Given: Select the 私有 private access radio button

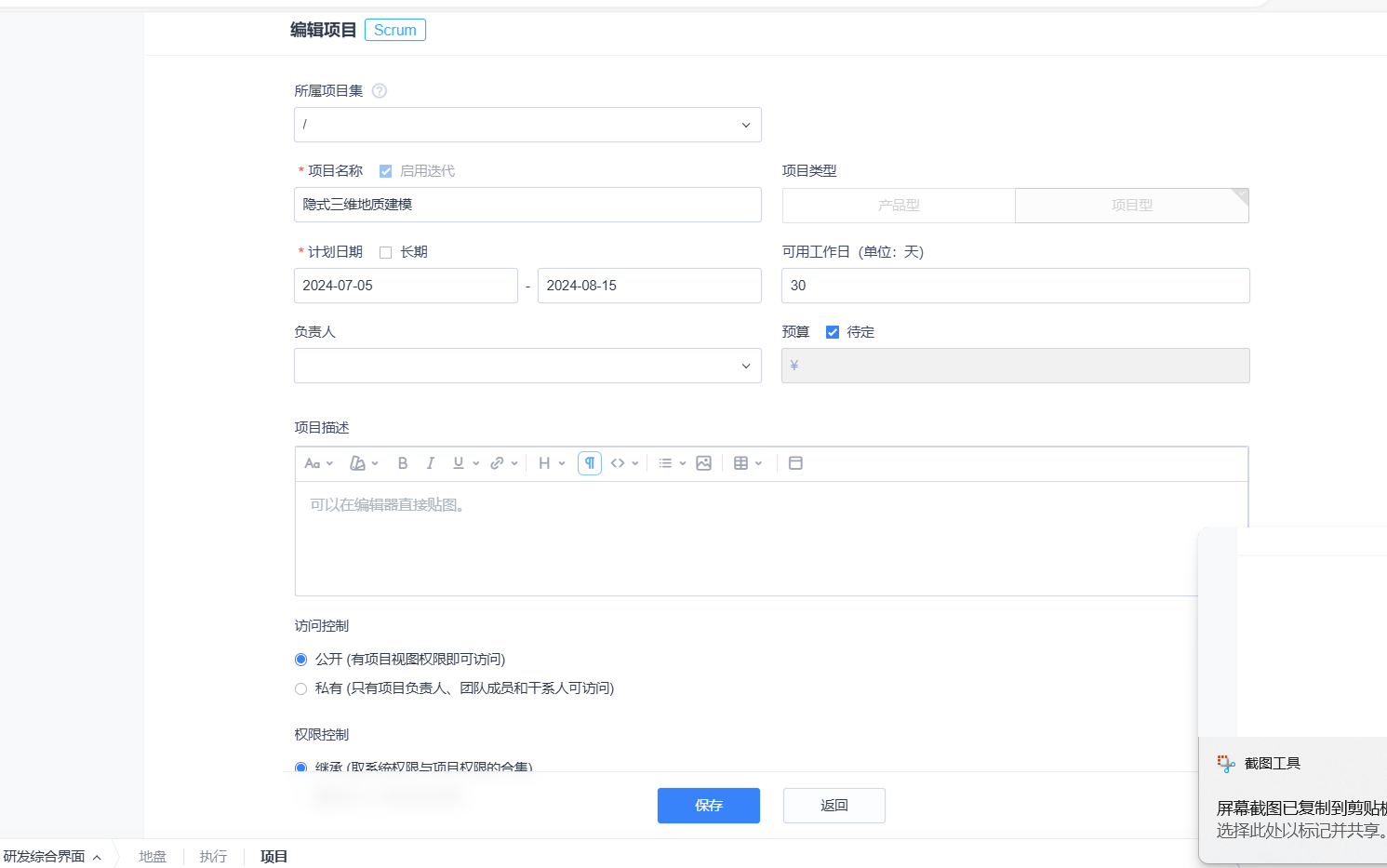Looking at the screenshot, I should coord(301,689).
